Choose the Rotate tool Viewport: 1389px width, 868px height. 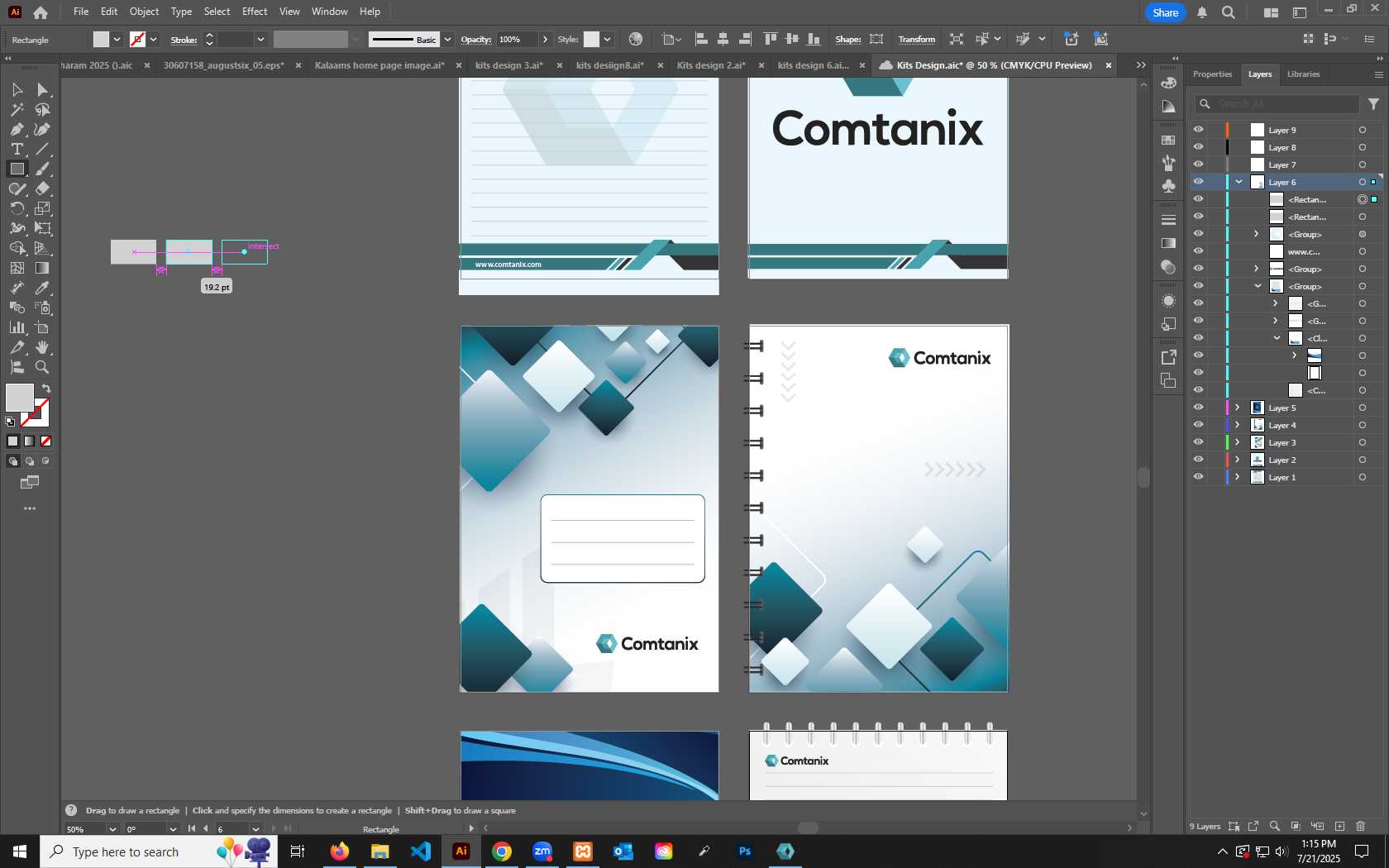coord(17,208)
